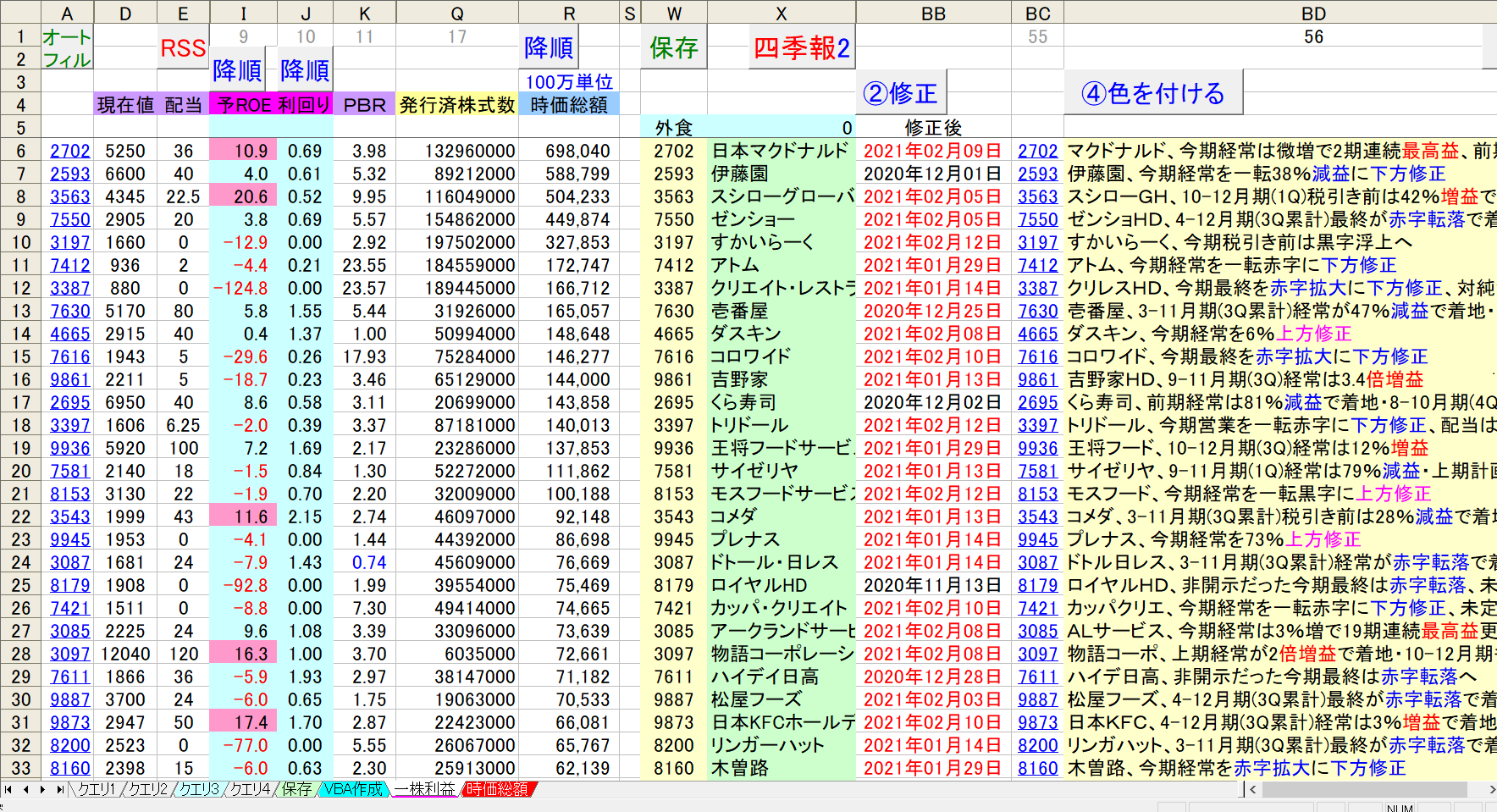
Task: Select cell 伊藤園
Action: (x=781, y=174)
